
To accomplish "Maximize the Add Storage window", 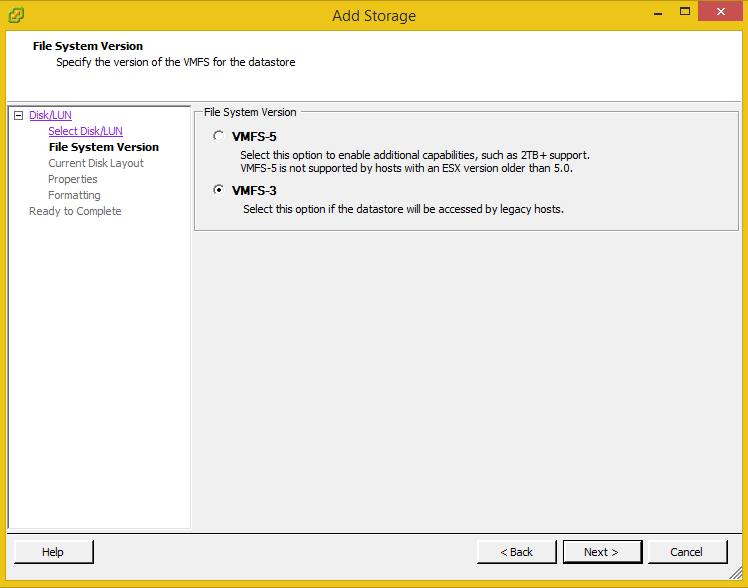I will 685,12.
